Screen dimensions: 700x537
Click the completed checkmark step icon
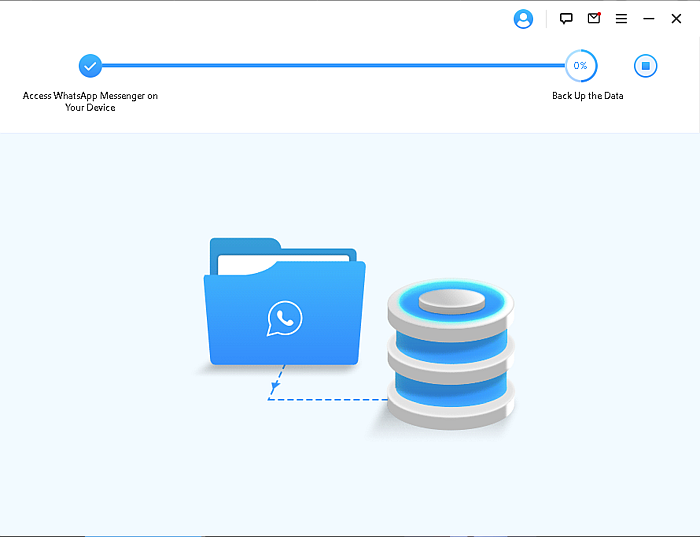(90, 66)
